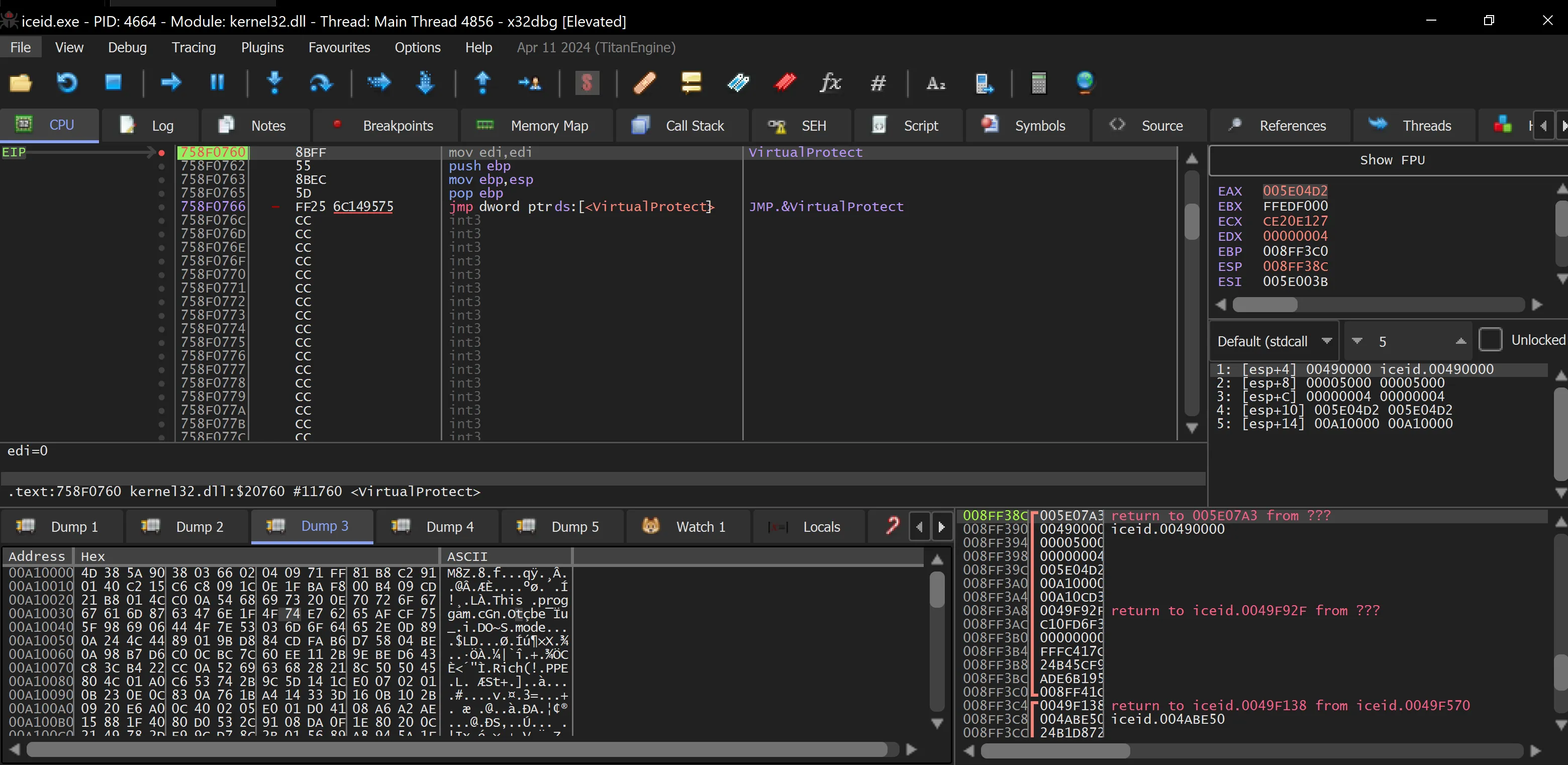Viewport: 1568px width, 765px height.
Task: Increase argument count with up arrow
Action: (x=1460, y=341)
